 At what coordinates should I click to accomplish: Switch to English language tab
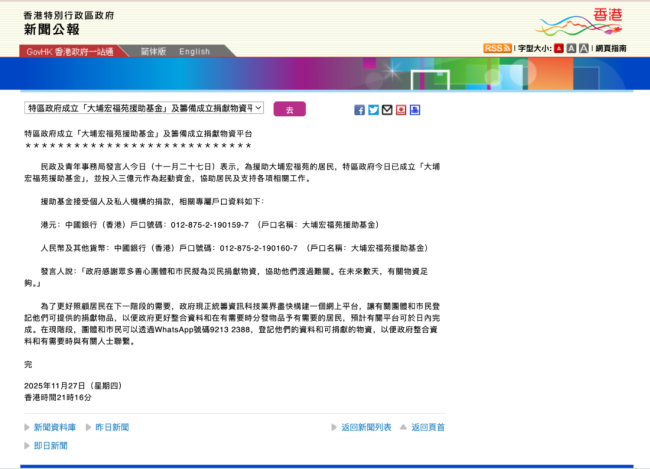195,51
